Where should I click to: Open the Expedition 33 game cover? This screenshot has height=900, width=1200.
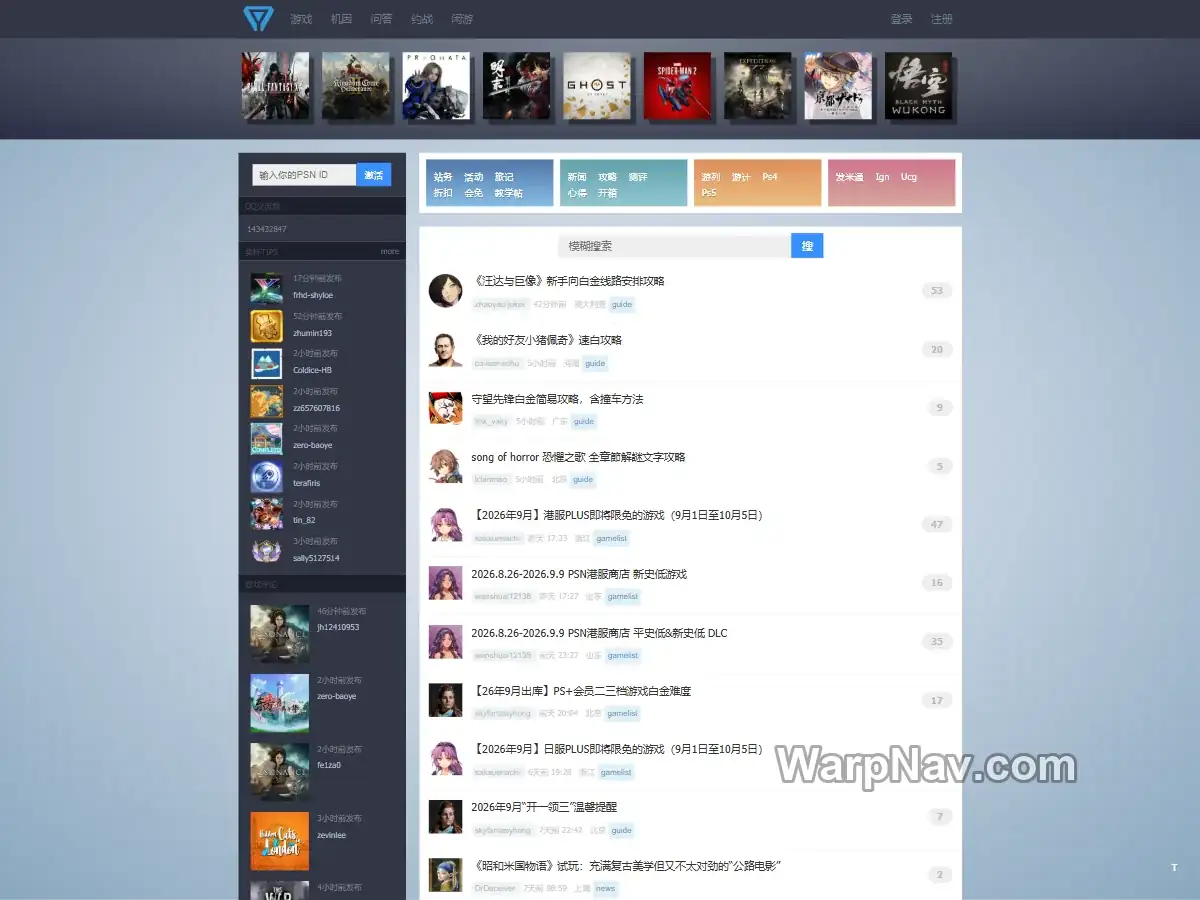(x=758, y=86)
